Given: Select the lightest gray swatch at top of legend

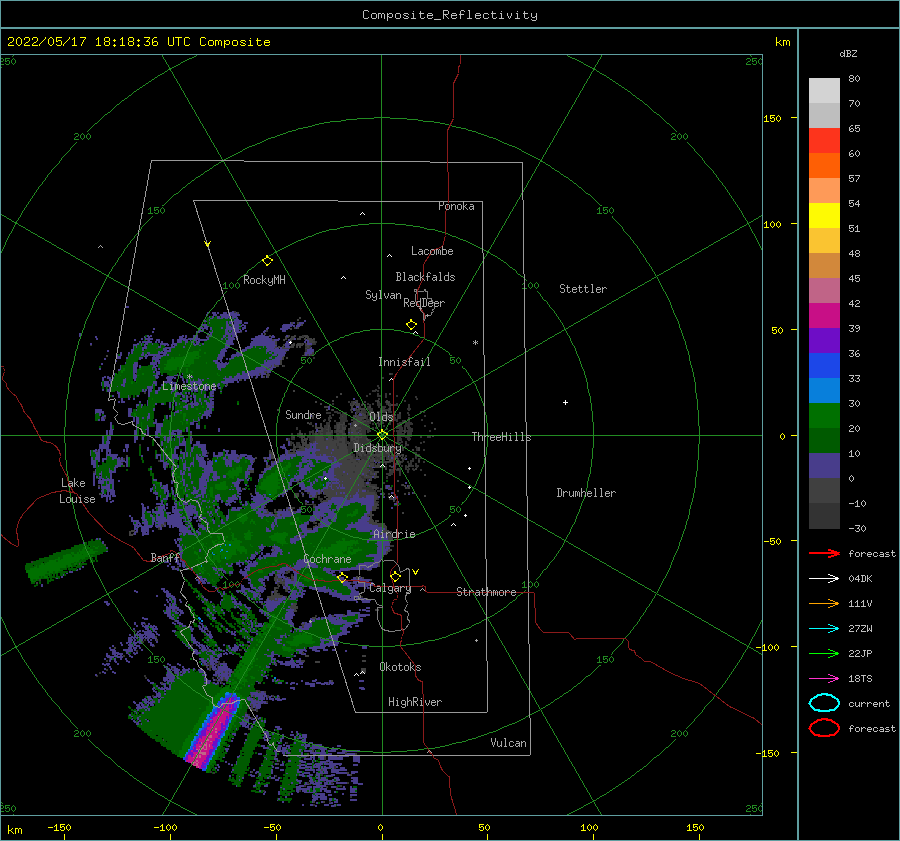Looking at the screenshot, I should tap(824, 91).
